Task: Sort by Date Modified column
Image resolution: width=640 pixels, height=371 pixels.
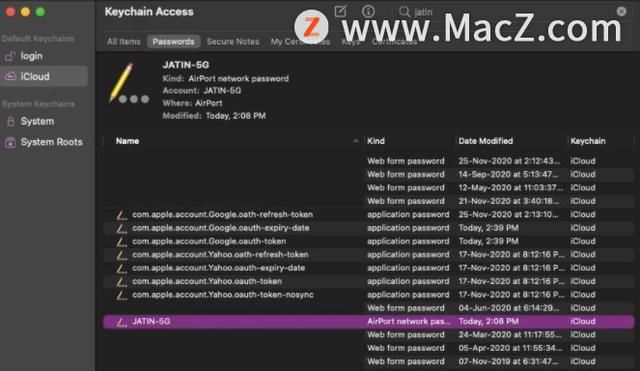Action: pos(485,141)
